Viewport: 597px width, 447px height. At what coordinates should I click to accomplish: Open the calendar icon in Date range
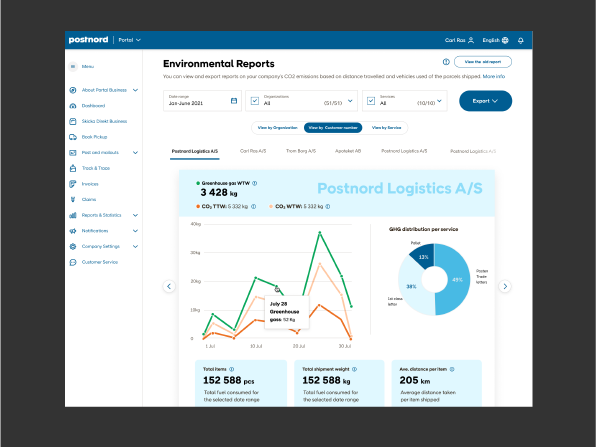234,101
